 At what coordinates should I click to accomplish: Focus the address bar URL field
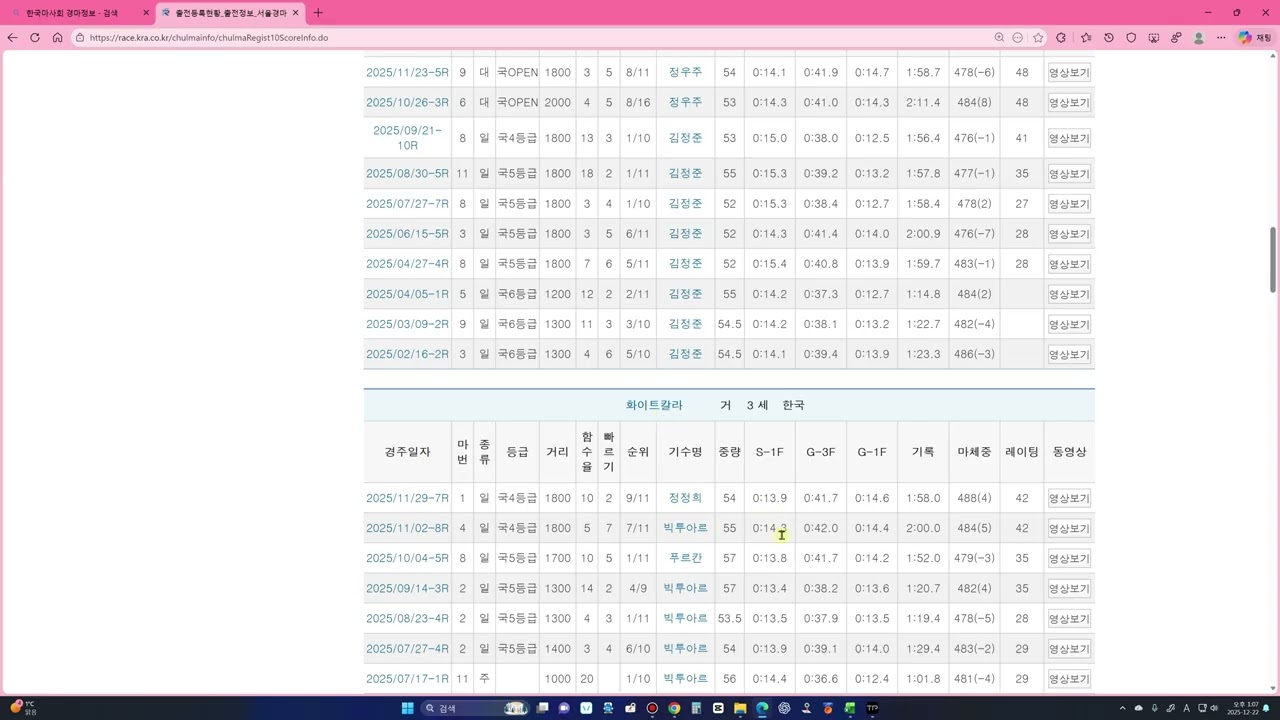coord(530,37)
